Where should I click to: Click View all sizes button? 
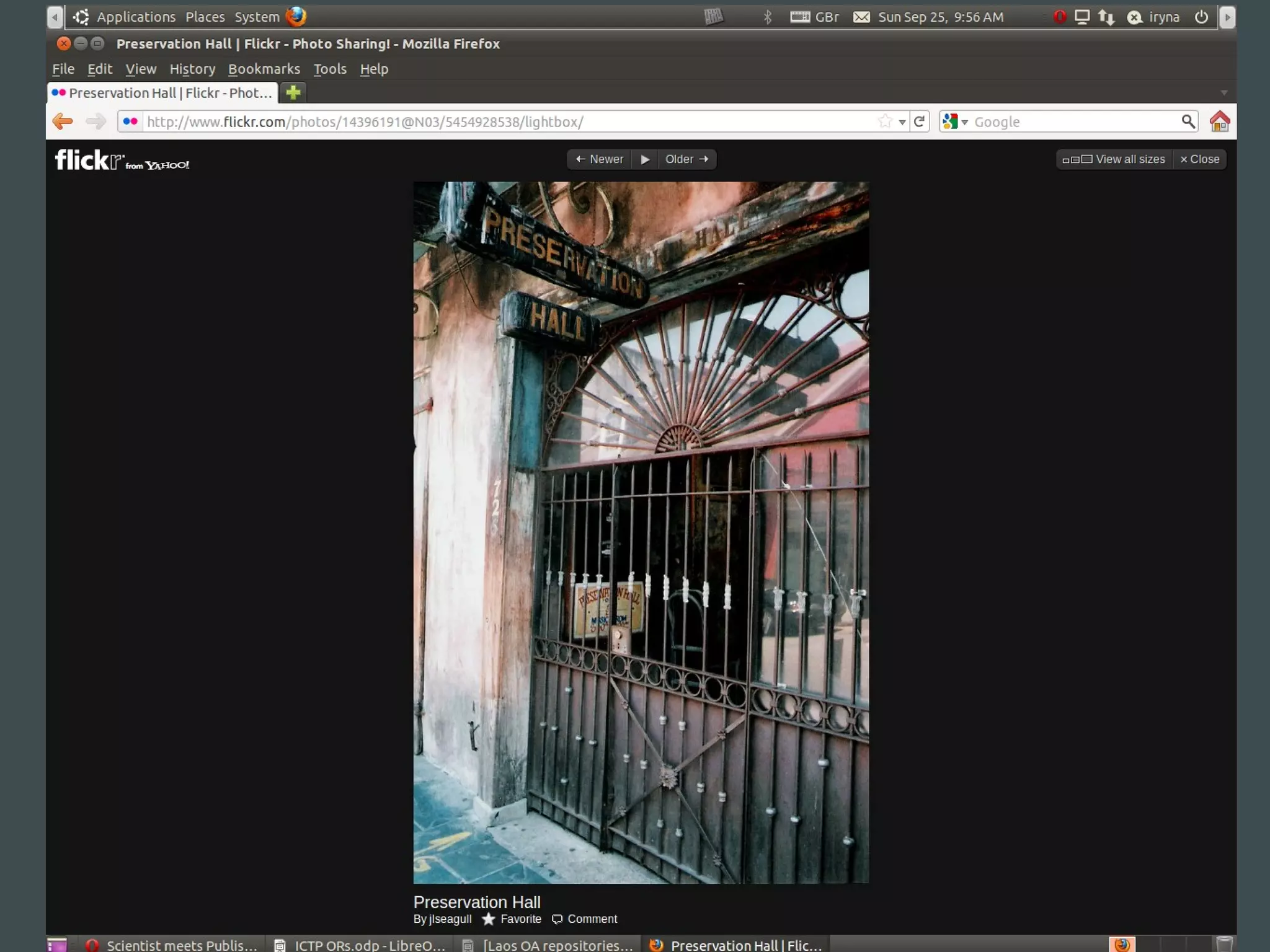(1114, 159)
